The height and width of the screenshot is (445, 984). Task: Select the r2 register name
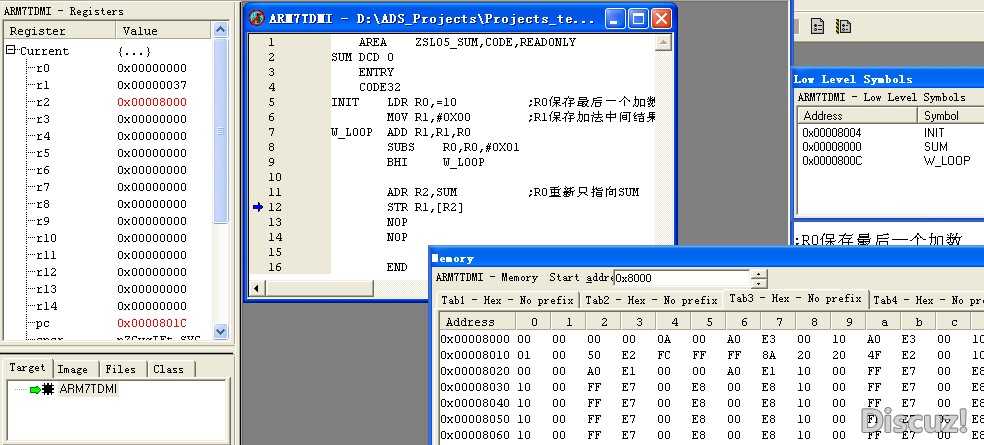[43, 102]
